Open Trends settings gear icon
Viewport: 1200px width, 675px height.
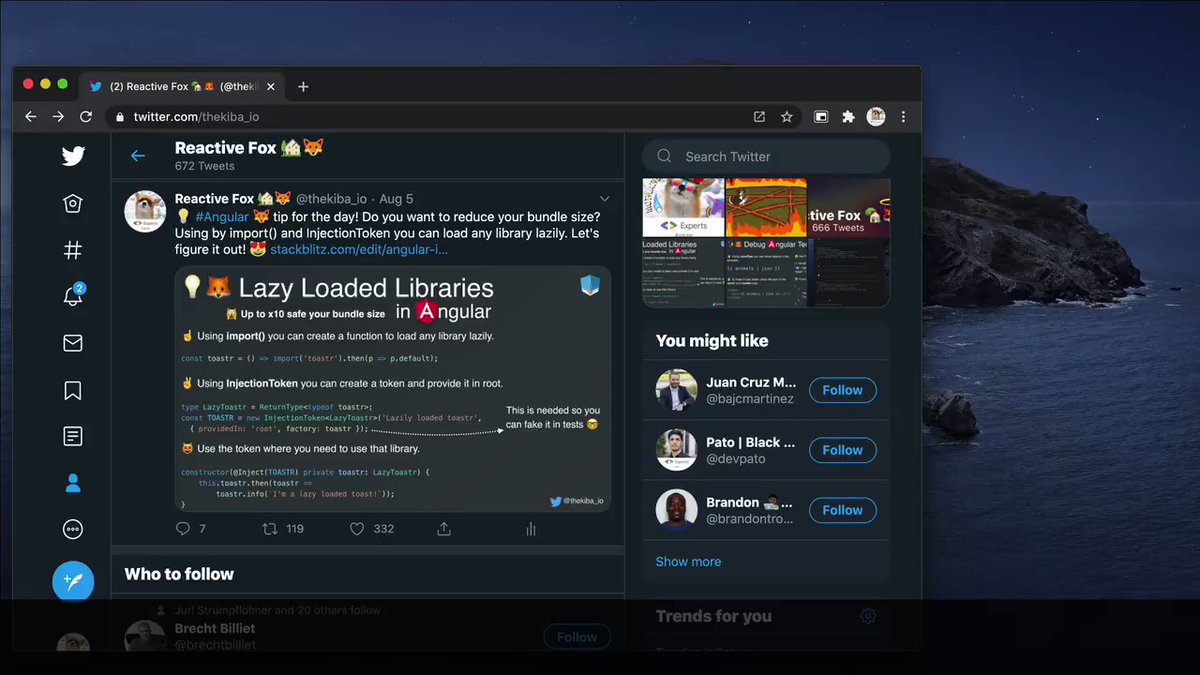pos(868,616)
